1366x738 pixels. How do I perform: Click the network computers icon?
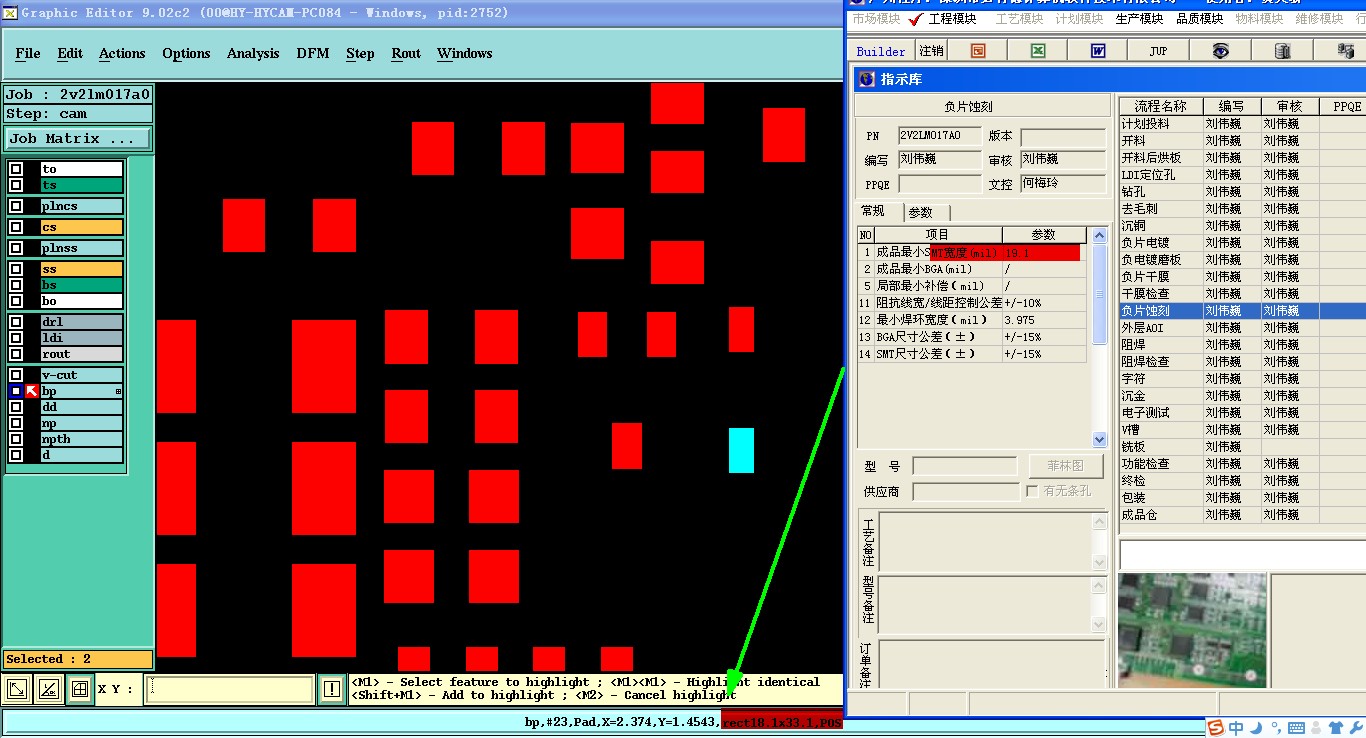(1346, 51)
